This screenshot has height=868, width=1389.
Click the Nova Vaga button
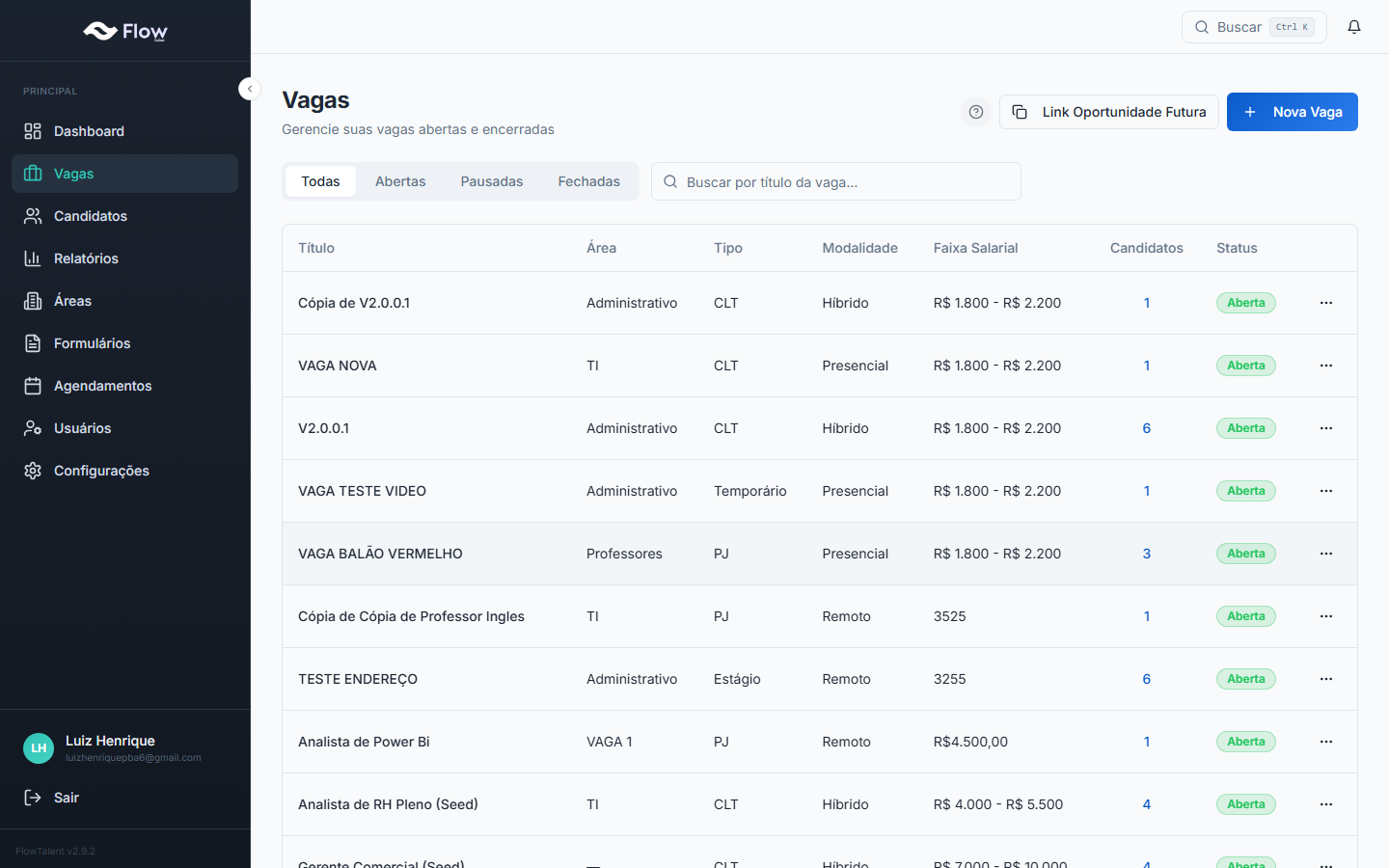(1292, 112)
